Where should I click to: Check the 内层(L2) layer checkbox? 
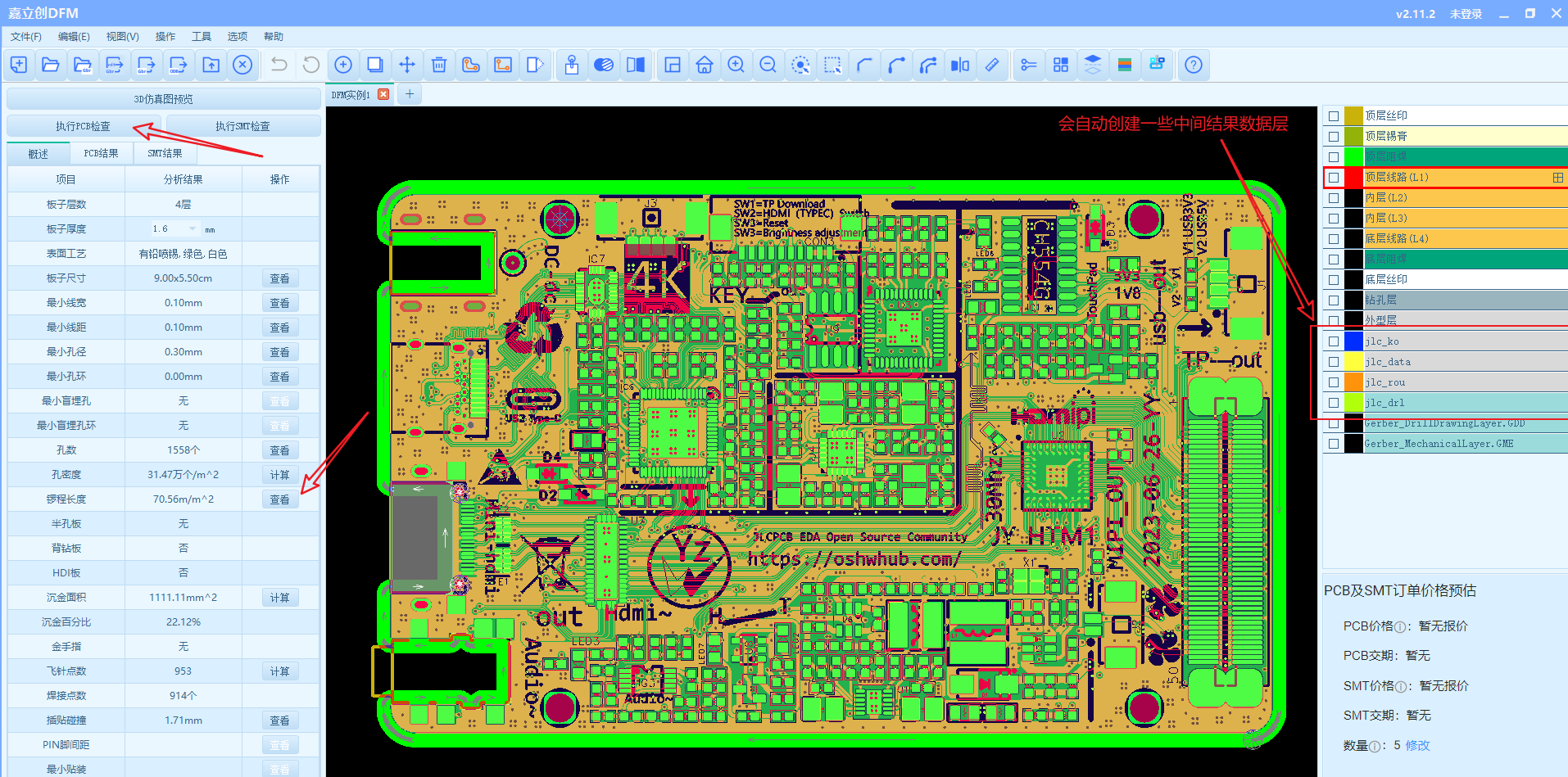tap(1334, 198)
